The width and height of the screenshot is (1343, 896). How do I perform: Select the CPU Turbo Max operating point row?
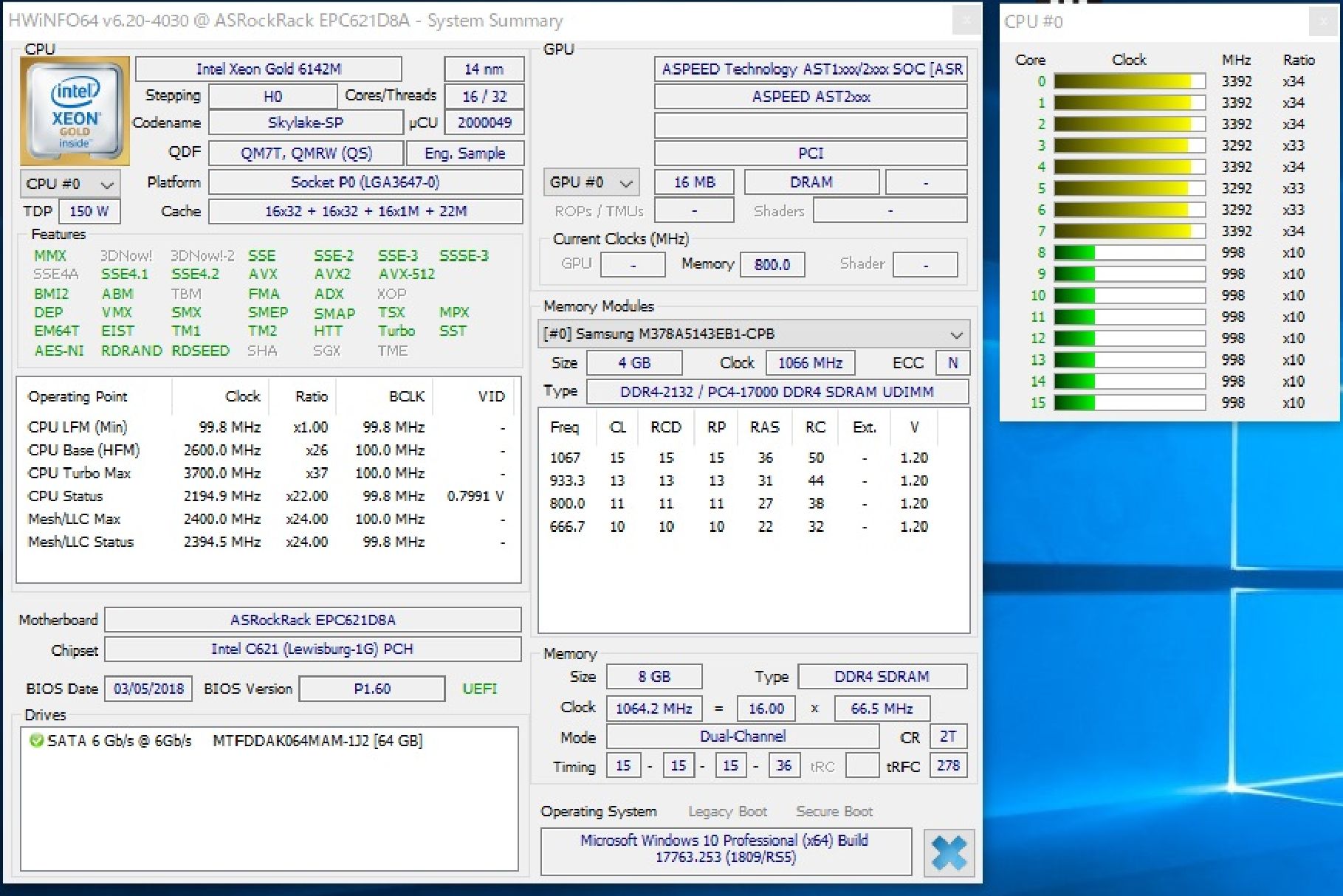[267, 473]
